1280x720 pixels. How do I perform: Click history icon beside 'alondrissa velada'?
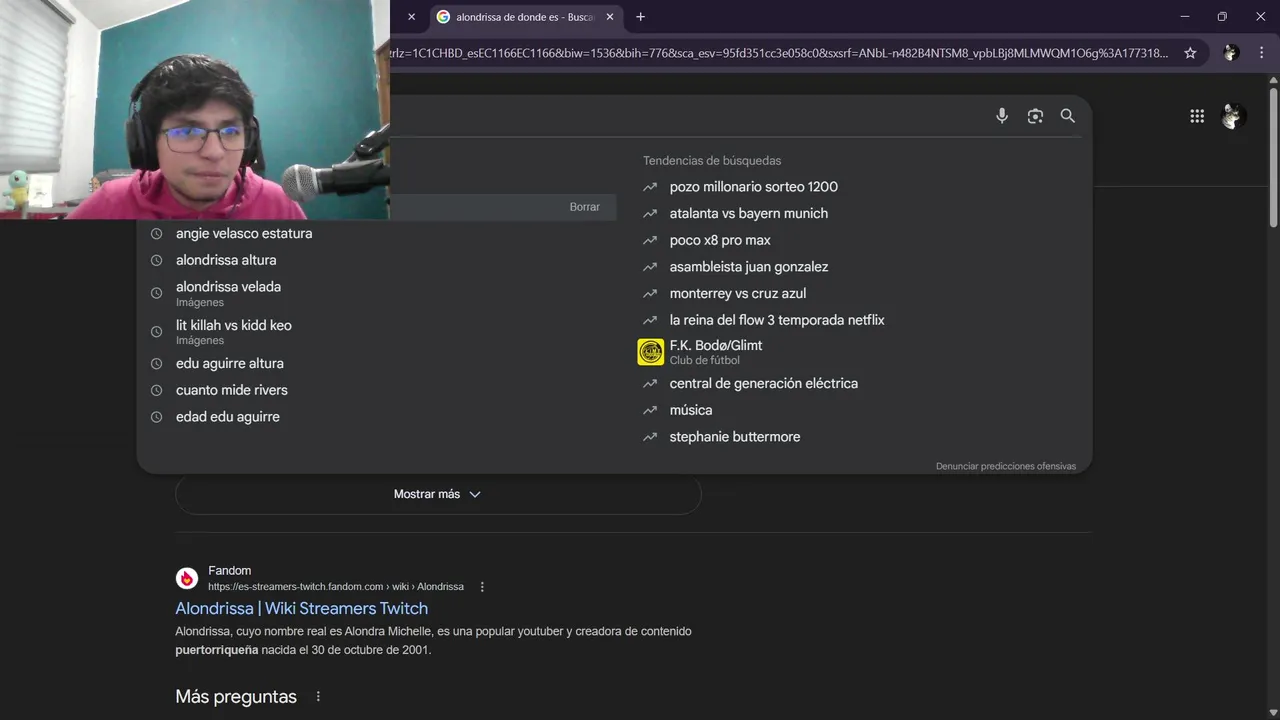156,293
